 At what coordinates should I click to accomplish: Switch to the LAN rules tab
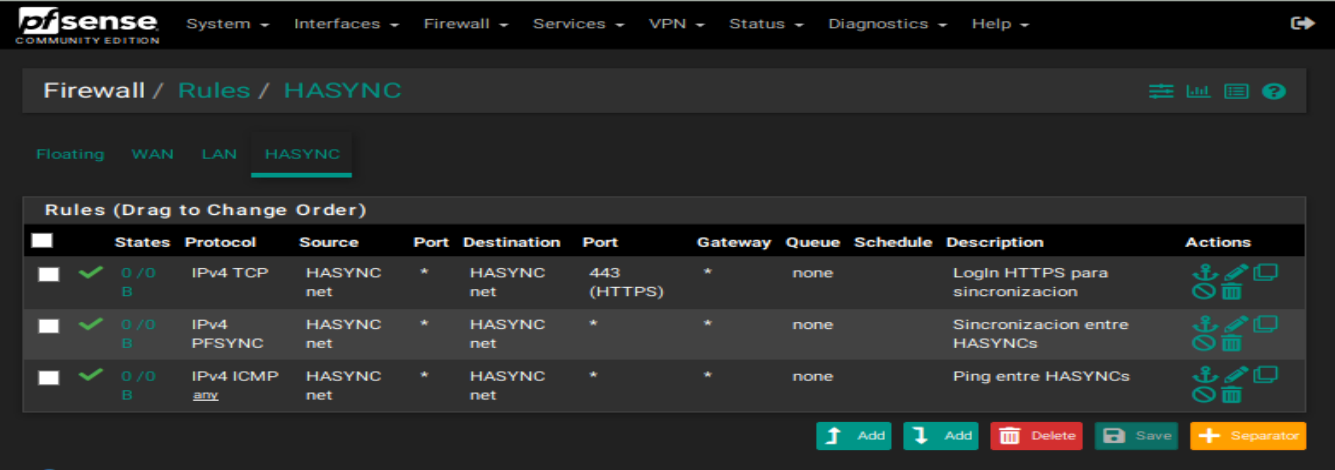[x=219, y=154]
